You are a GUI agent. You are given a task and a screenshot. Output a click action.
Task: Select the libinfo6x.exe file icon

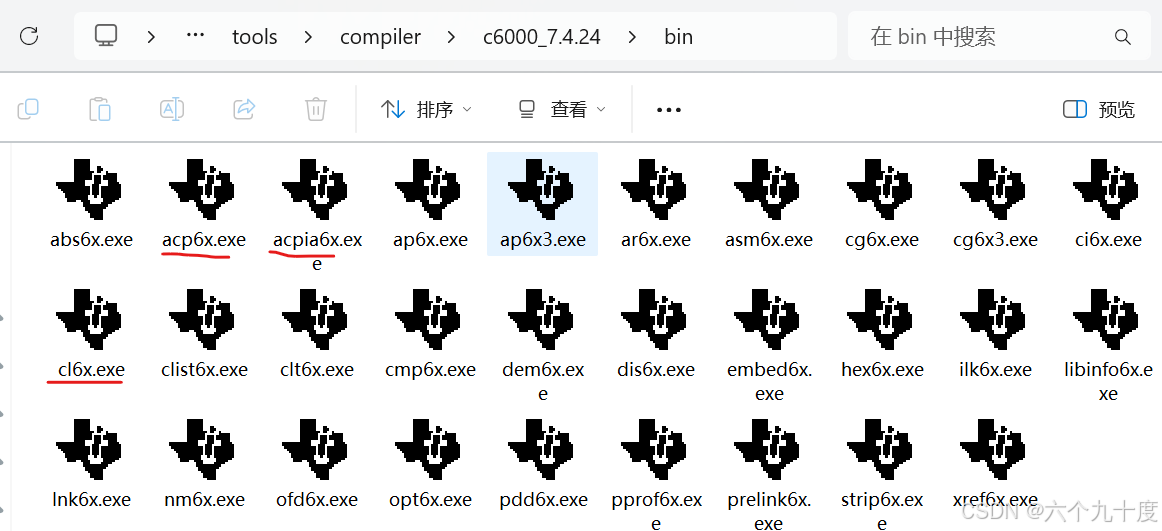[x=1106, y=319]
